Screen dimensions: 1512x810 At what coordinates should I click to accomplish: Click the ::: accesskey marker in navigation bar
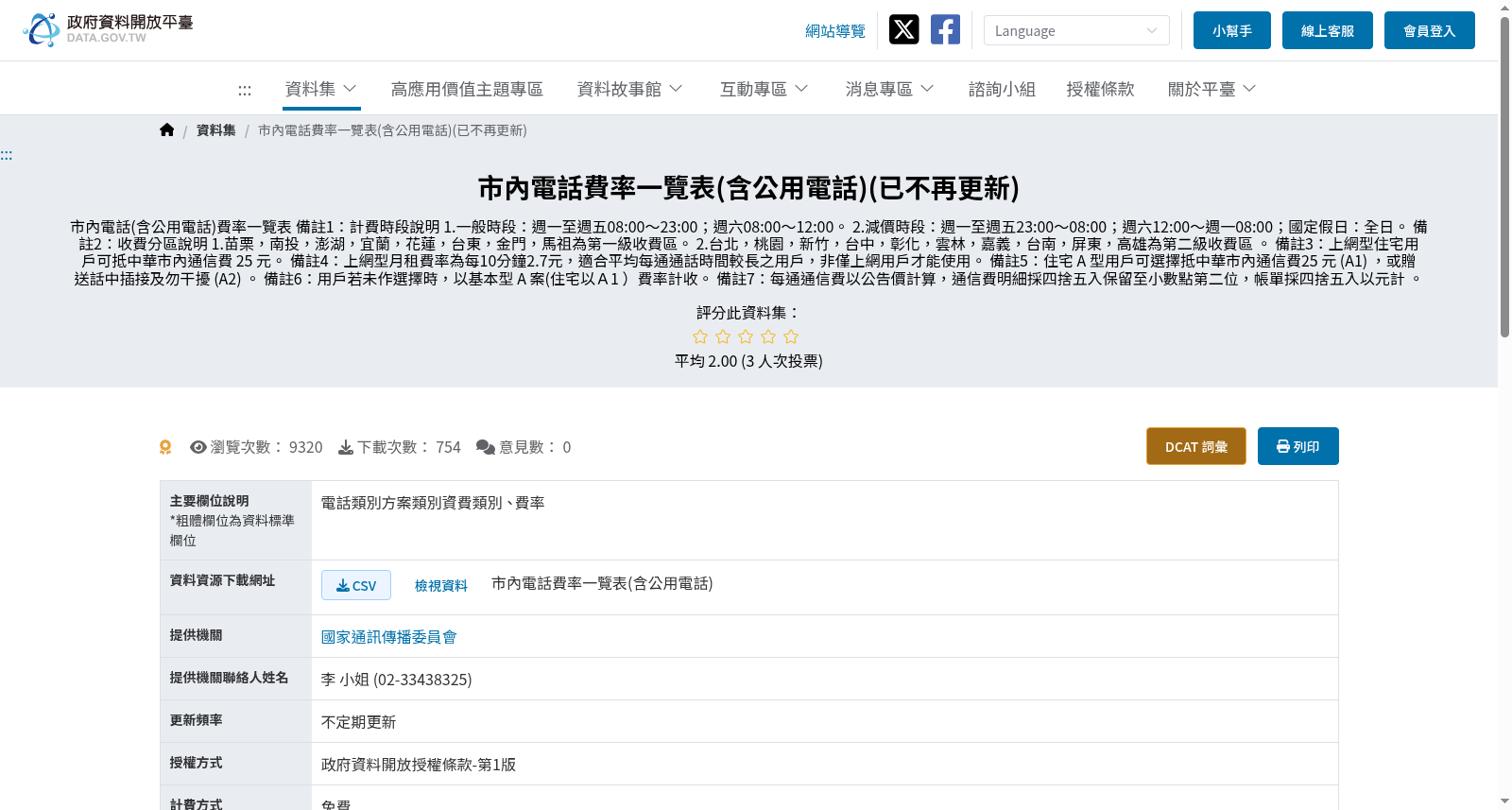click(245, 90)
